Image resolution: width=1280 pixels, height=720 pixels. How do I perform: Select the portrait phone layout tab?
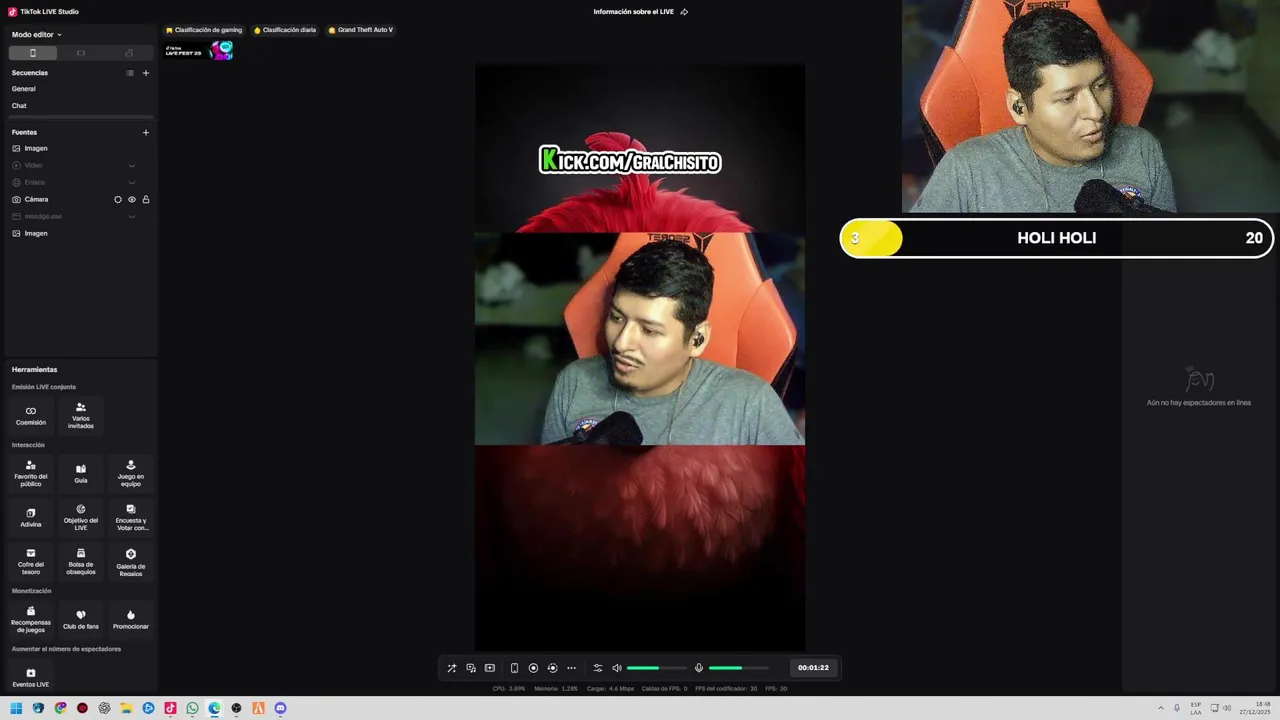33,53
